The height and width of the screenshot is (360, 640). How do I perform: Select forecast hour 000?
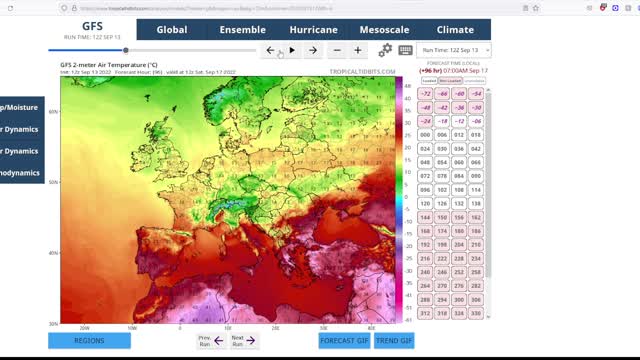(425, 135)
